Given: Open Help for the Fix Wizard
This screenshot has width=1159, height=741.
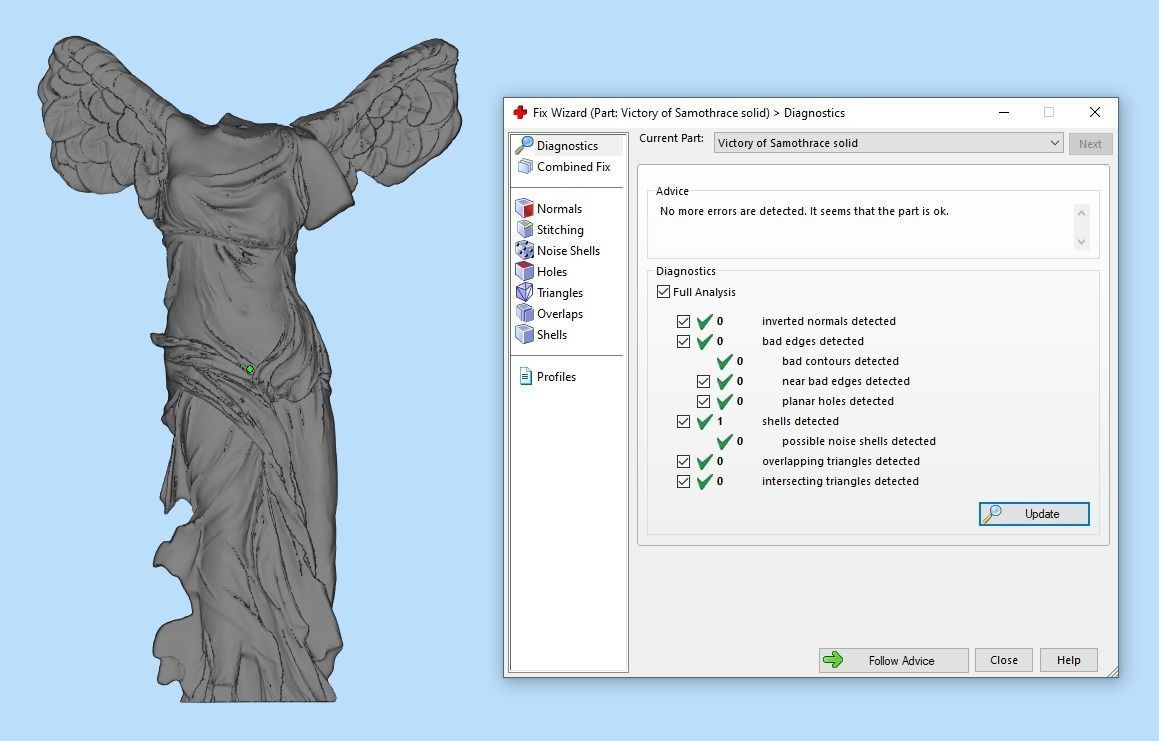Looking at the screenshot, I should 1068,660.
